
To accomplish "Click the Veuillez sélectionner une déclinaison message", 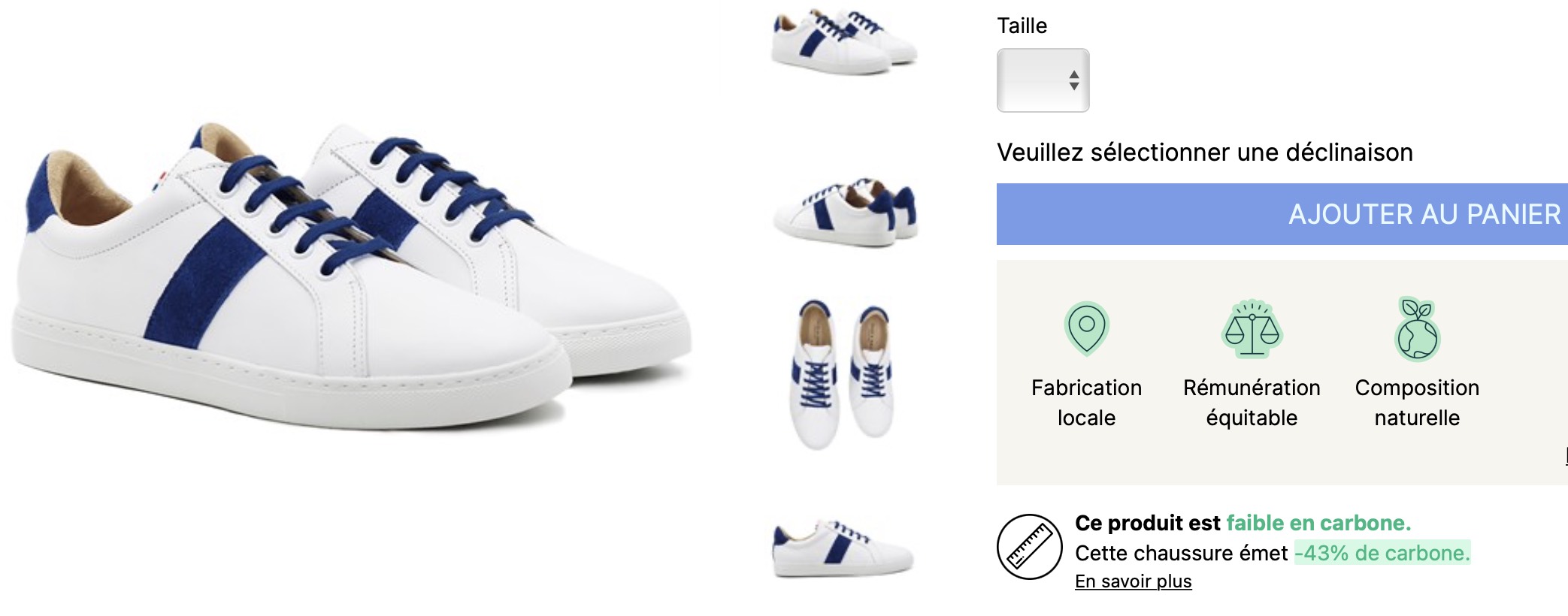I will pyautogui.click(x=1205, y=152).
